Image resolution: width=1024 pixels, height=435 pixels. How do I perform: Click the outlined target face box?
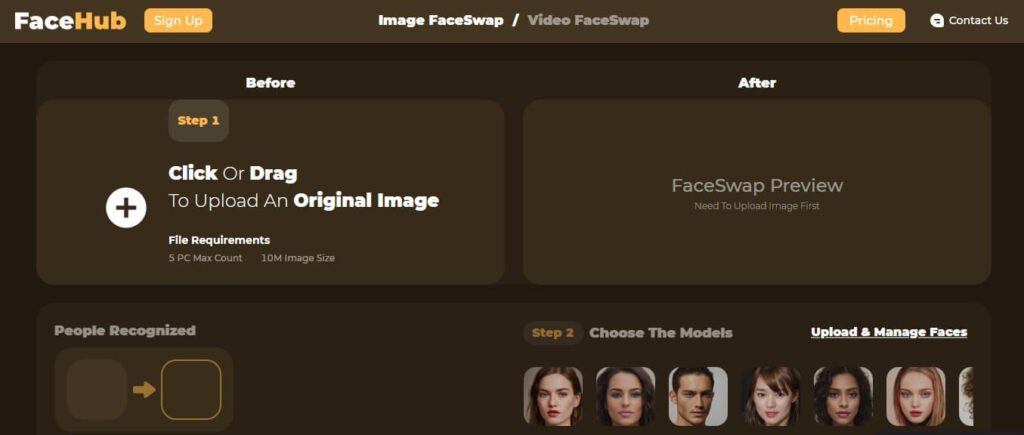point(191,389)
